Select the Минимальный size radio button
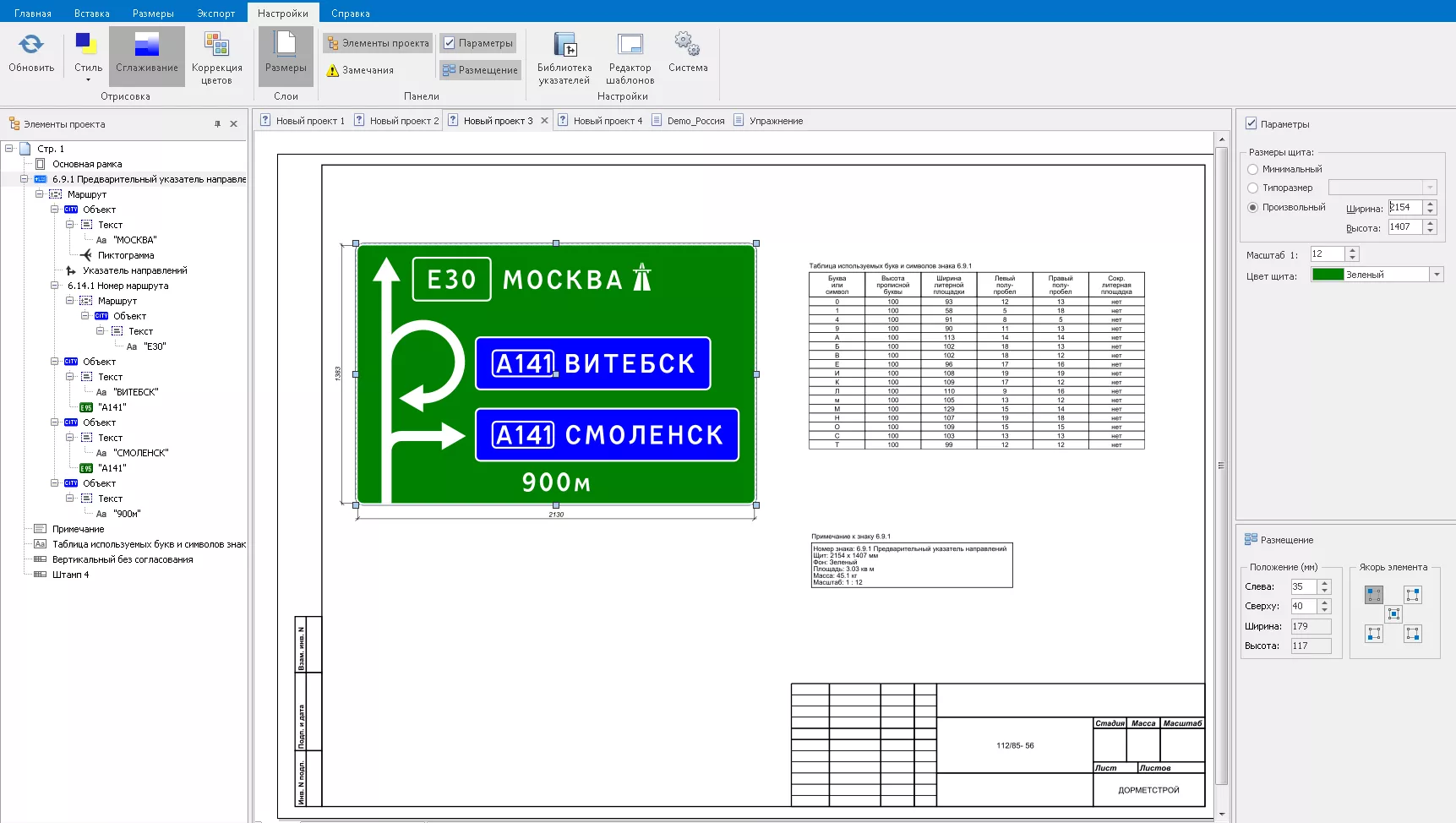The image size is (1456, 823). 1253,169
